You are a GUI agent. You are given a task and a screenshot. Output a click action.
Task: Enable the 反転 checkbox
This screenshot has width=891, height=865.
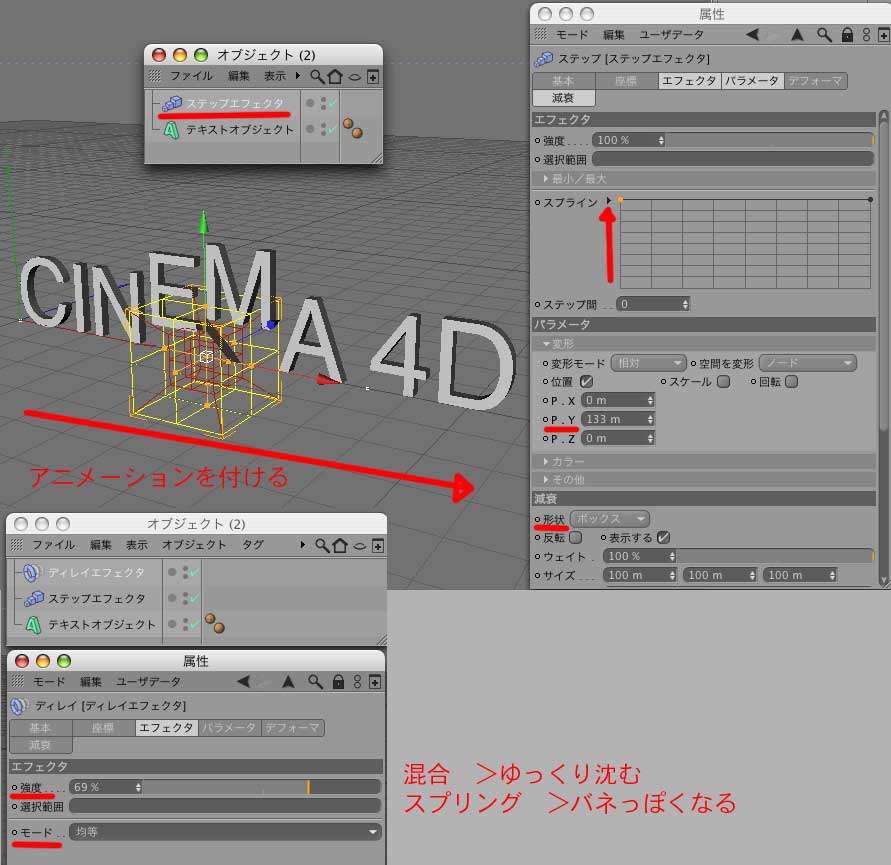(x=576, y=538)
